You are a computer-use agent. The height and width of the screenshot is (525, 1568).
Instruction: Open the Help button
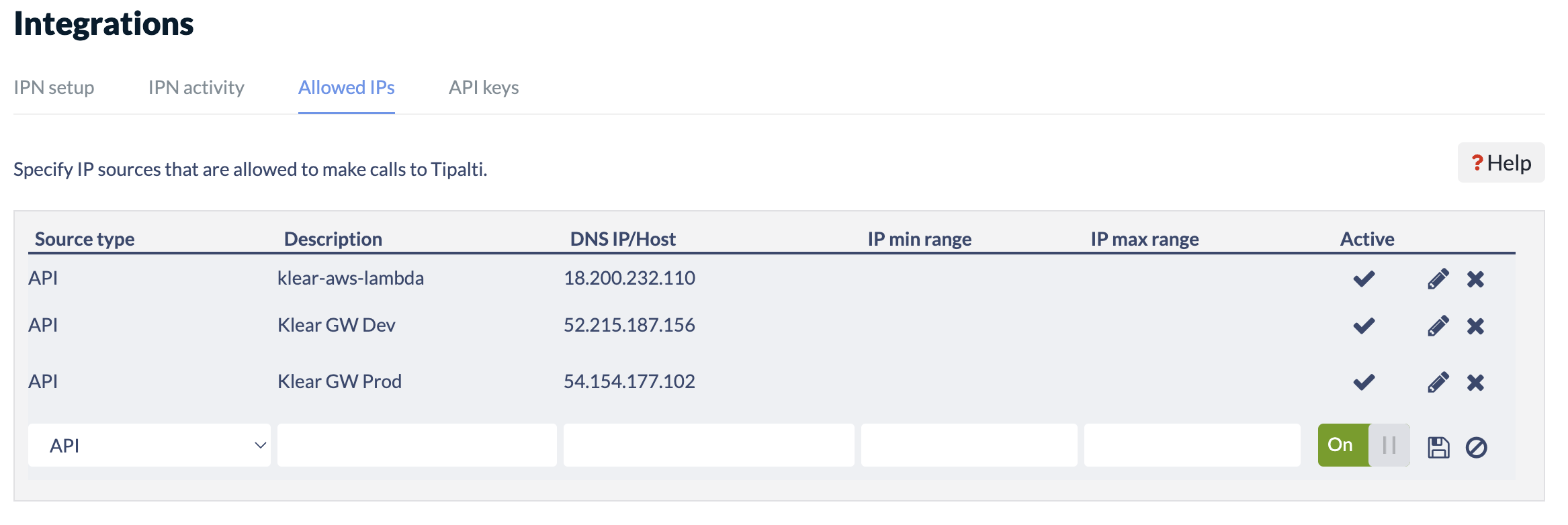tap(1501, 162)
